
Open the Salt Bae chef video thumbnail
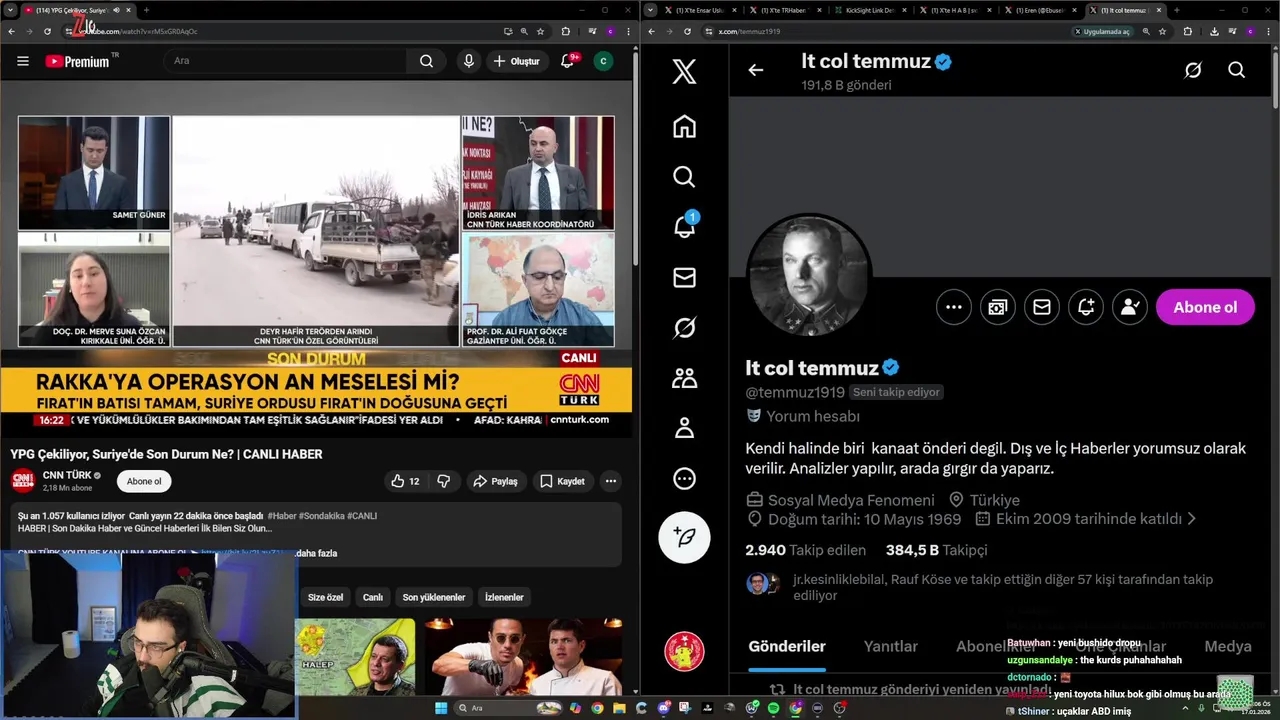(x=523, y=656)
